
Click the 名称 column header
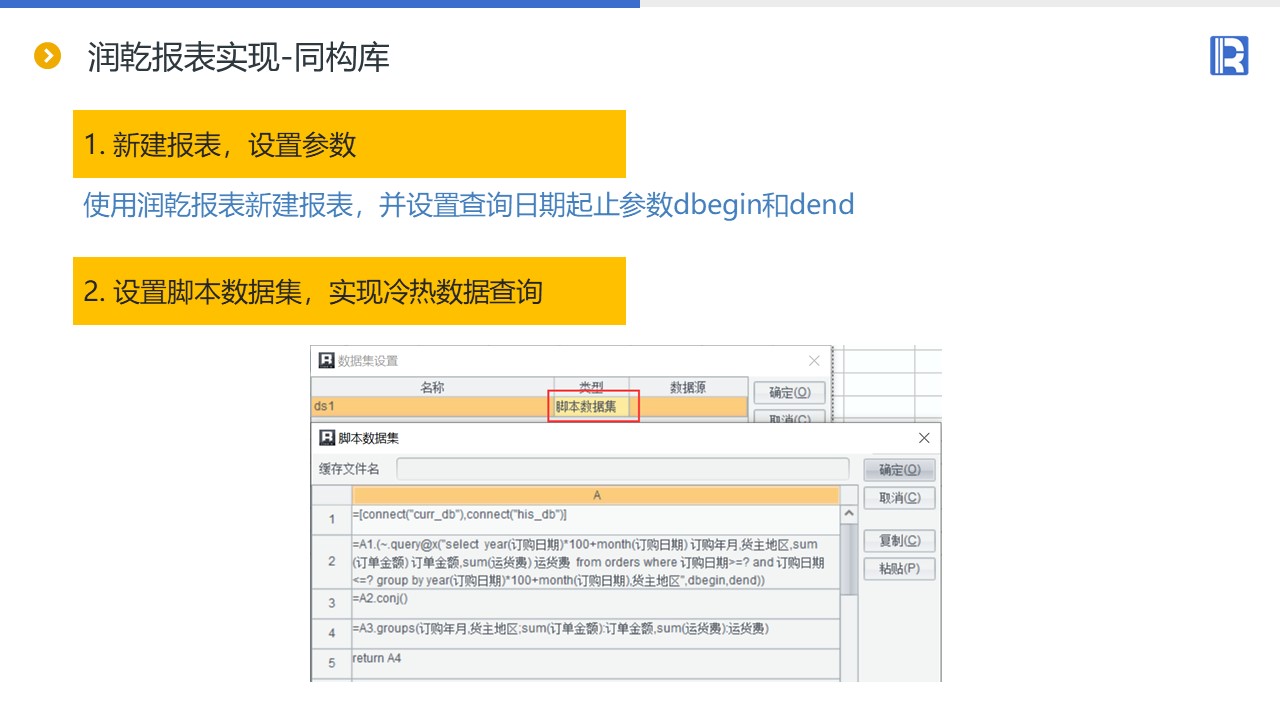[x=432, y=387]
